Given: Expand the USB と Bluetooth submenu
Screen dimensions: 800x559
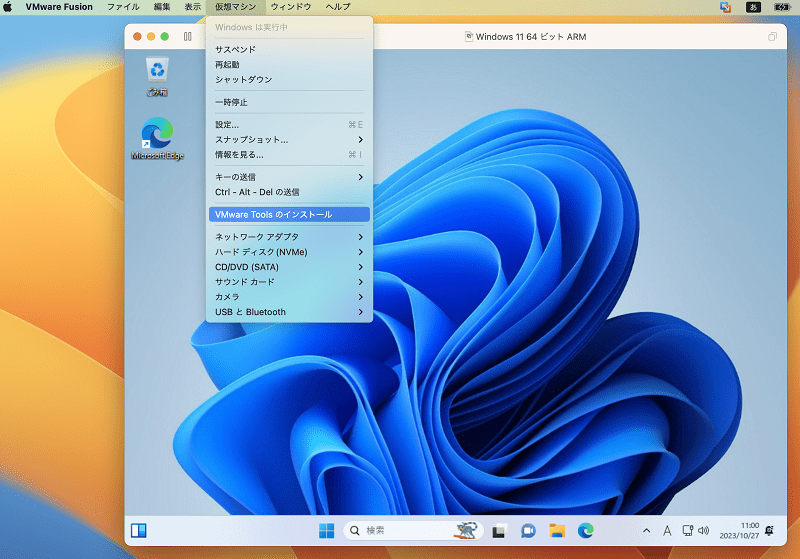Looking at the screenshot, I should (x=289, y=312).
